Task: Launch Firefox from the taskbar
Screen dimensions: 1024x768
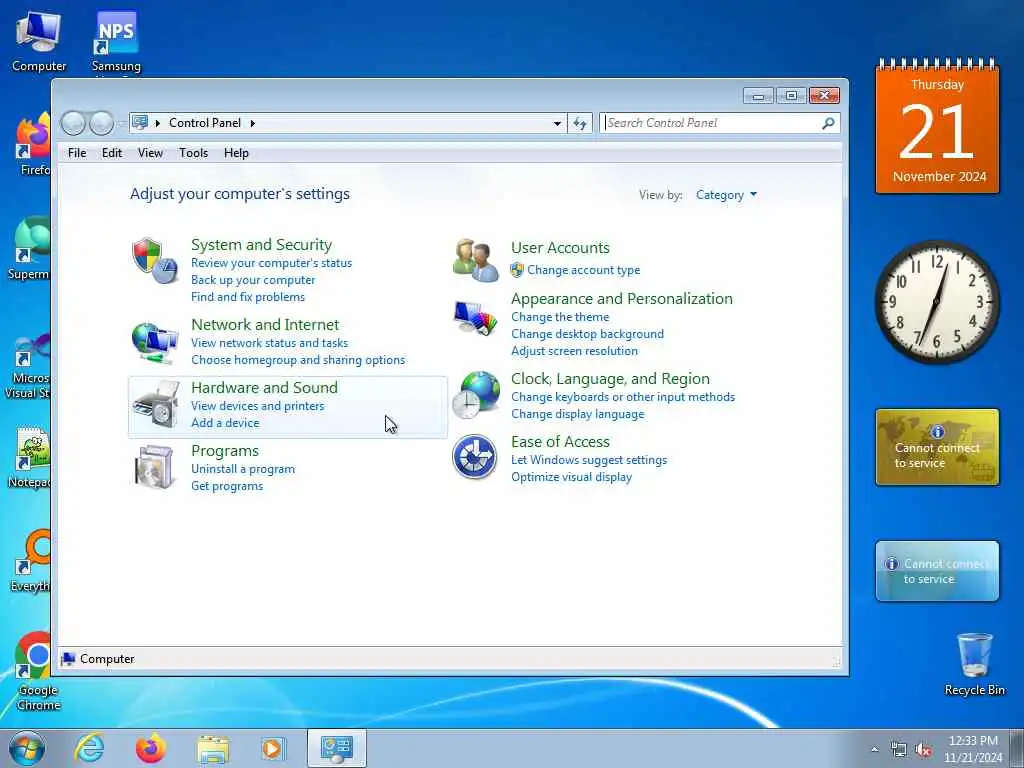Action: pyautogui.click(x=151, y=748)
